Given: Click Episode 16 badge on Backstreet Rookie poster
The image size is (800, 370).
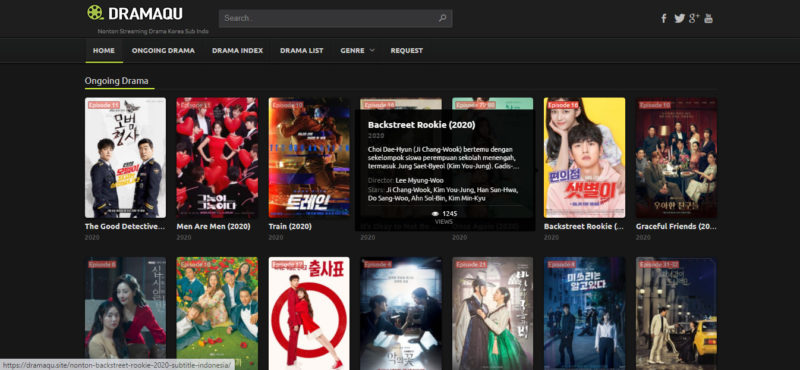Looking at the screenshot, I should click(563, 105).
